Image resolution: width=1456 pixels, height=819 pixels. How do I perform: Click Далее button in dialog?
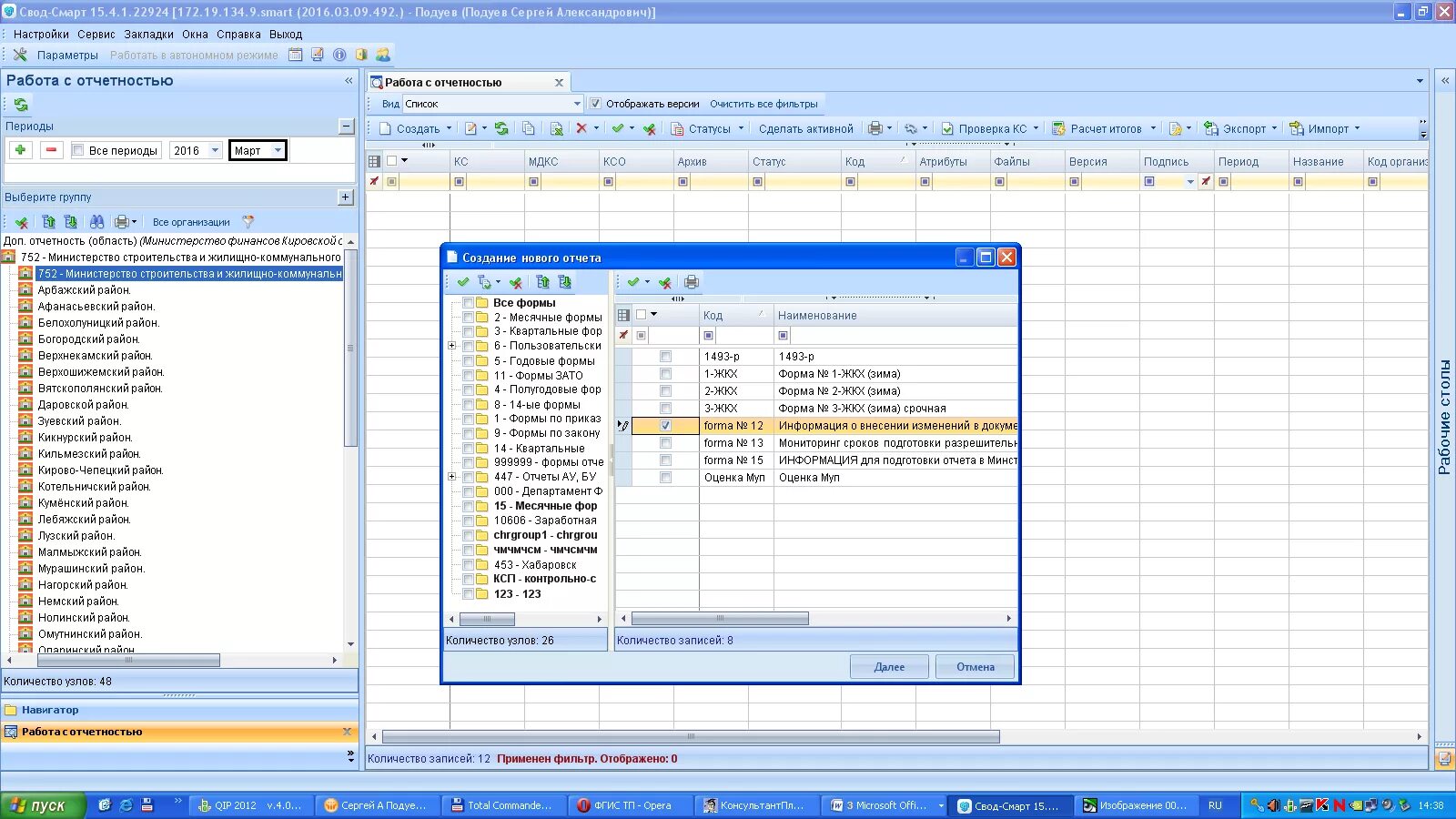tap(889, 667)
